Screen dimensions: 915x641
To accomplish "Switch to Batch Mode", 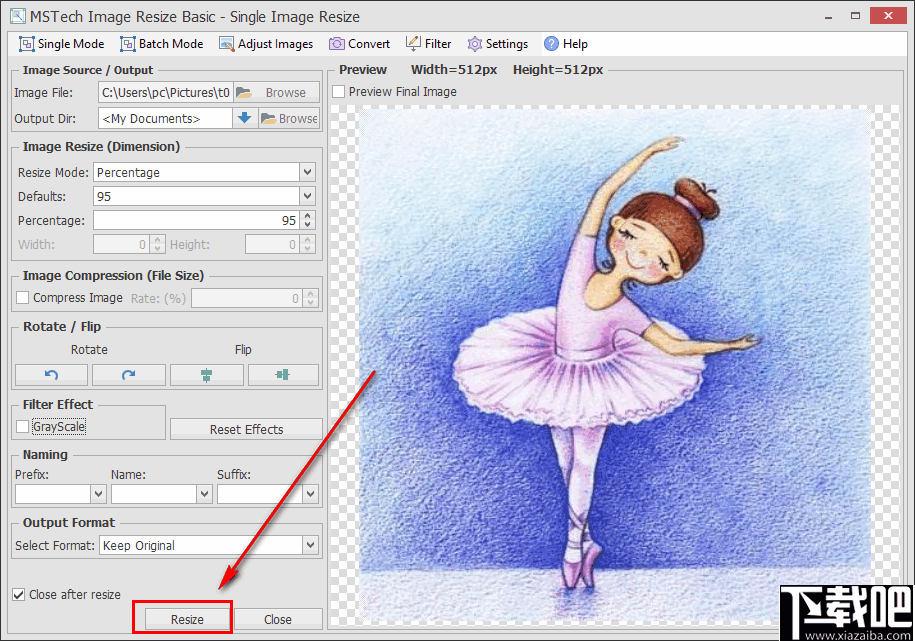I will (161, 44).
